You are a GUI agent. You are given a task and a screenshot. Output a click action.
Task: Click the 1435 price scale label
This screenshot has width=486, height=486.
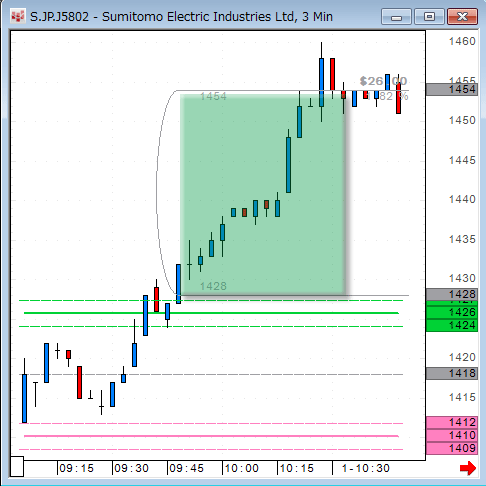[x=462, y=239]
